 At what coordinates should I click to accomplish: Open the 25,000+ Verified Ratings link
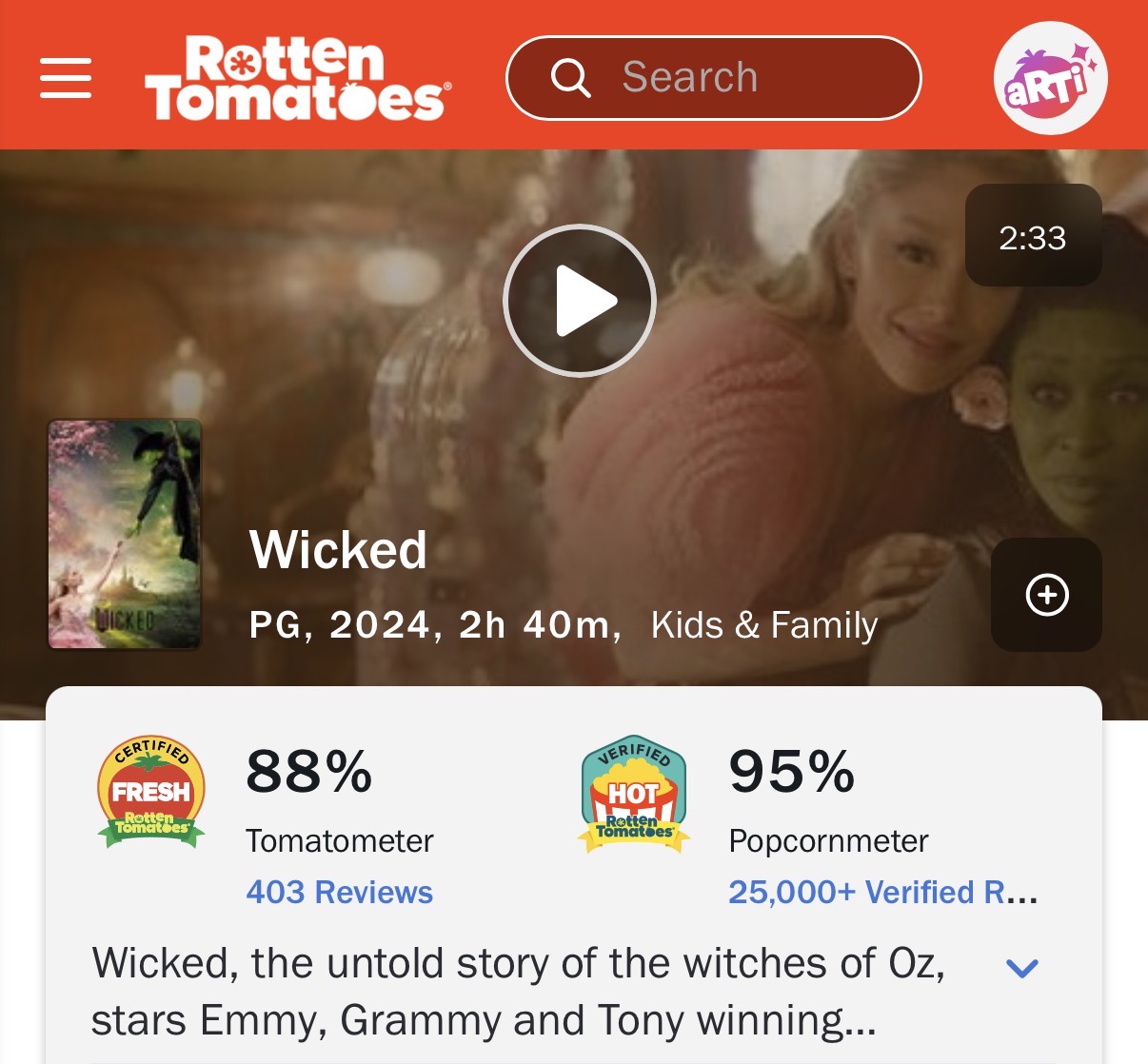883,892
